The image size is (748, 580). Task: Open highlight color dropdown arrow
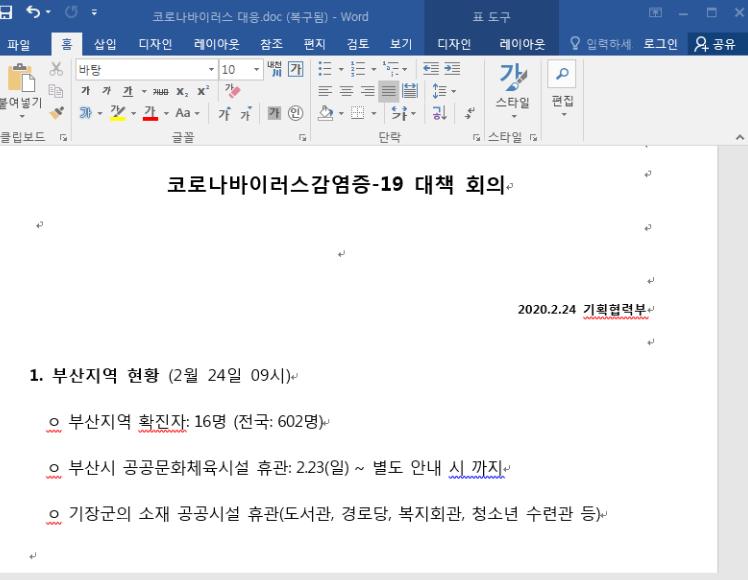point(133,114)
